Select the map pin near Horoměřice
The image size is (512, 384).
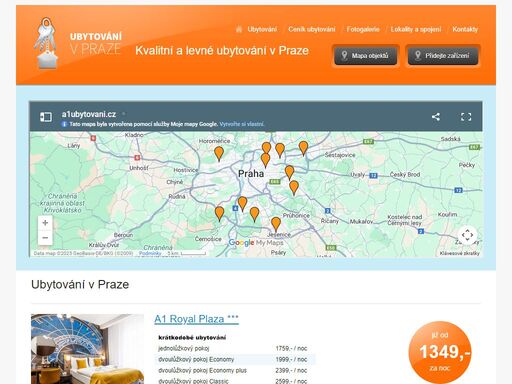tap(219, 154)
